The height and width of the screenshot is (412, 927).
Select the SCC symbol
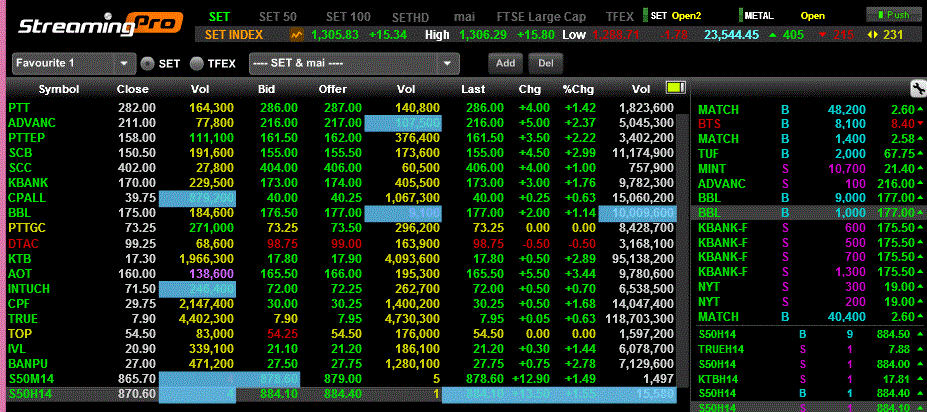(x=20, y=168)
